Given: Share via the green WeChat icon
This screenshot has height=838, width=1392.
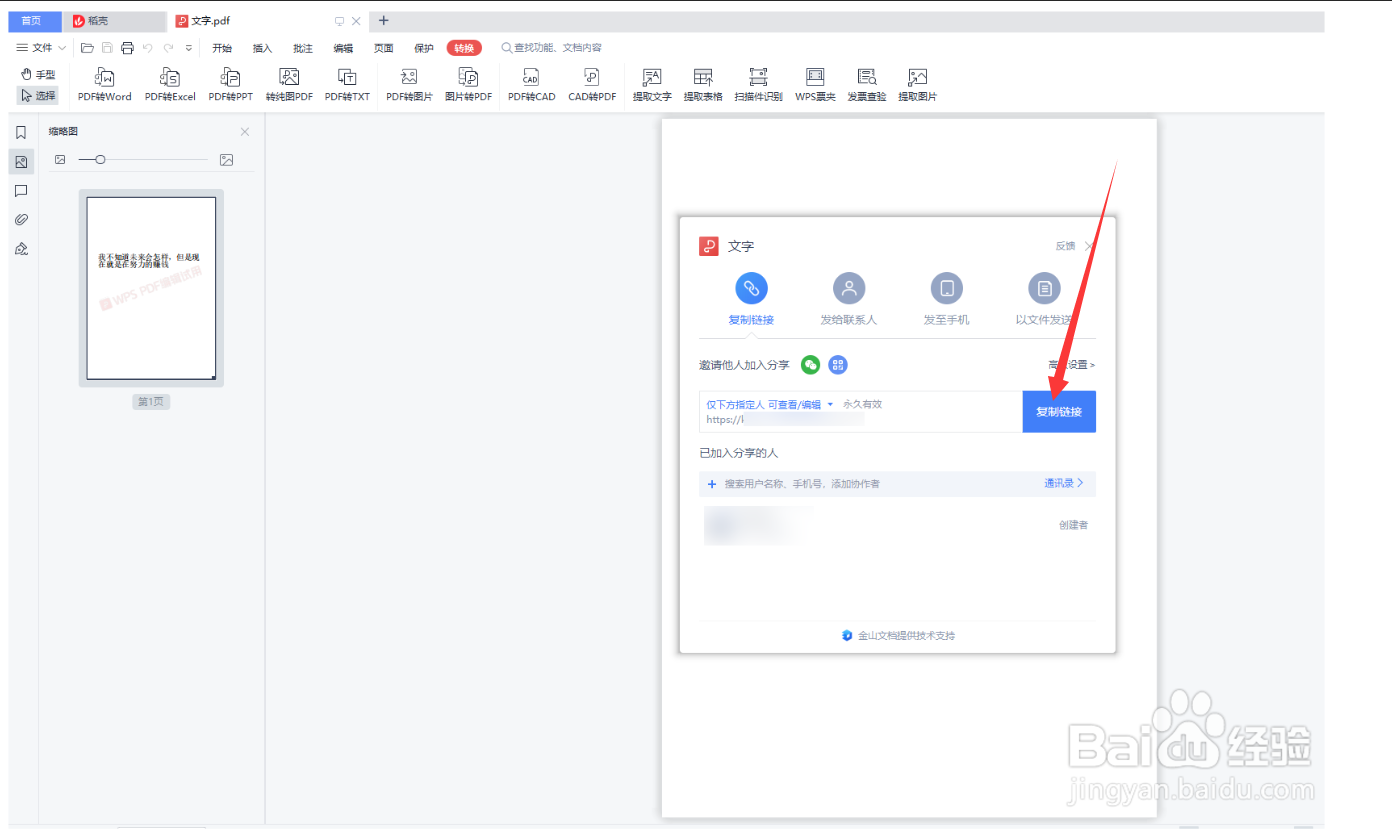Looking at the screenshot, I should pyautogui.click(x=811, y=365).
